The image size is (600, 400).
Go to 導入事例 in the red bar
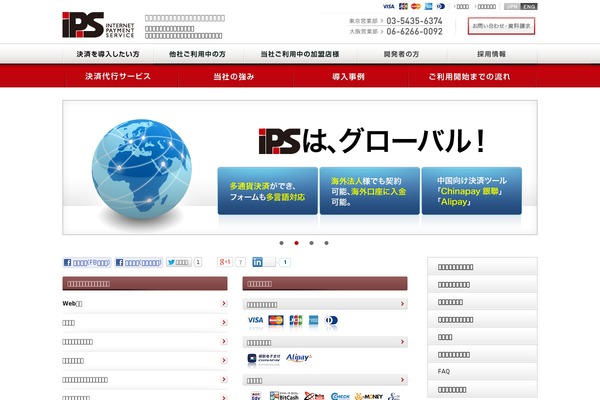point(348,76)
